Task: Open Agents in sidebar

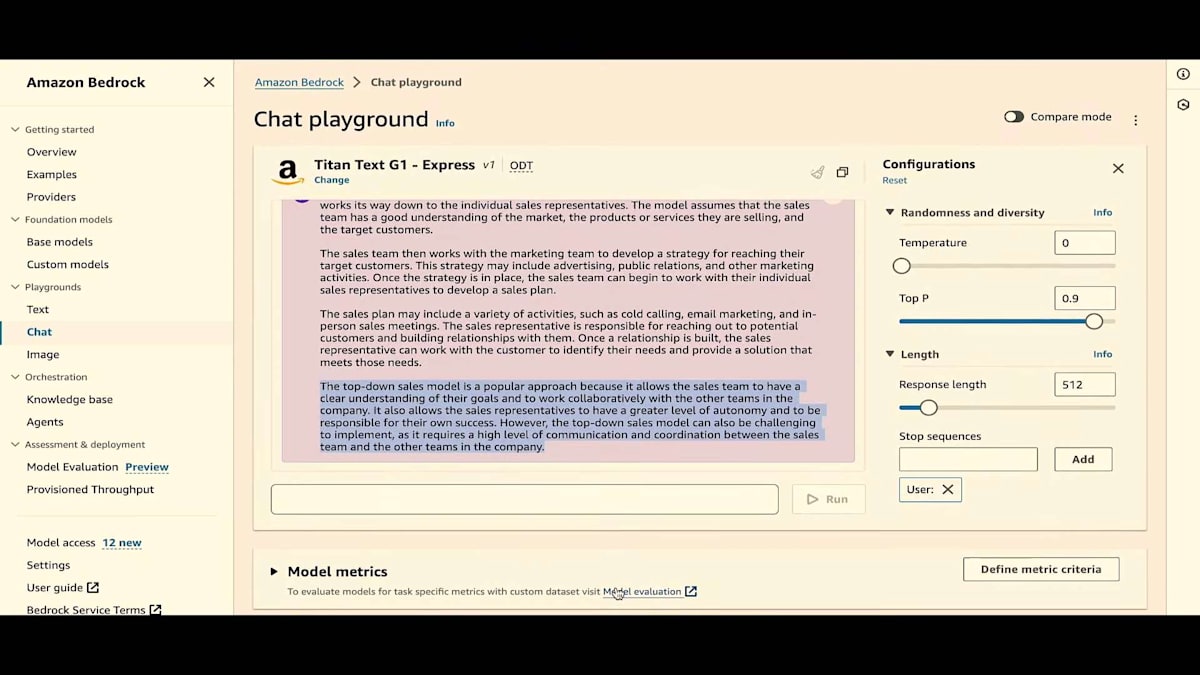Action: [x=45, y=422]
